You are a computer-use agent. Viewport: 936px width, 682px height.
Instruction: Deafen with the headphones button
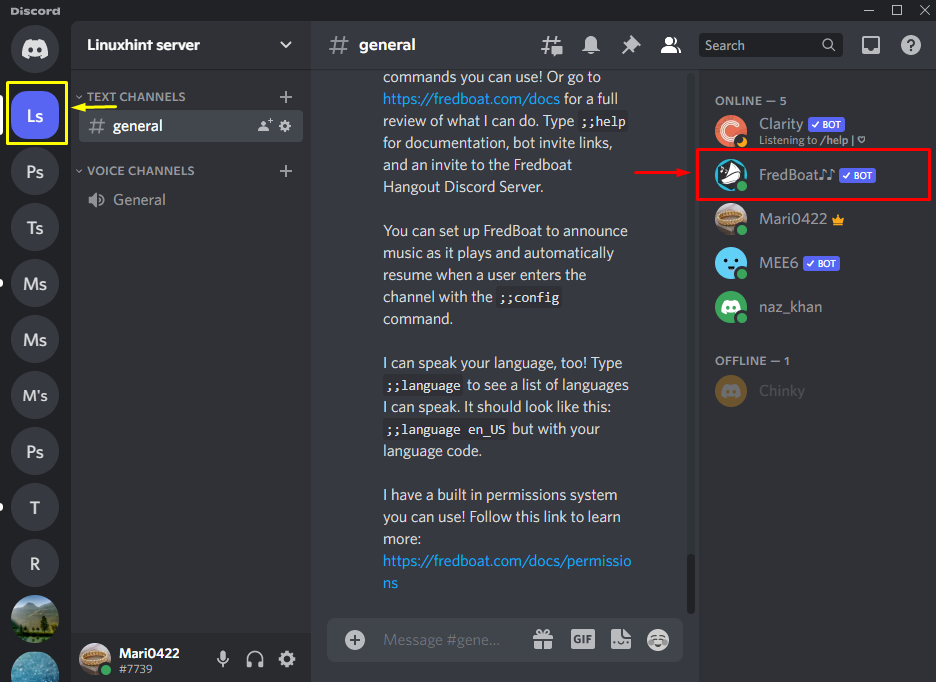coord(255,659)
